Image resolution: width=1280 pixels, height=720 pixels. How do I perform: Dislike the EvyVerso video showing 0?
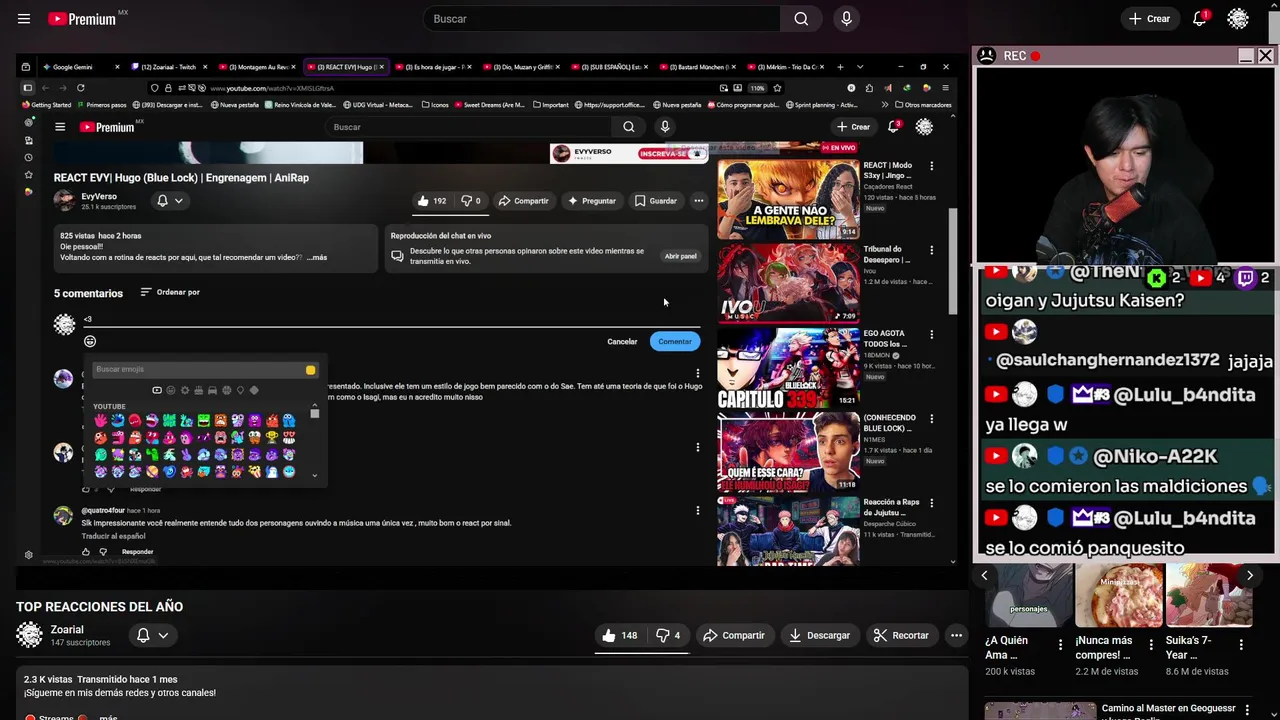pos(470,201)
